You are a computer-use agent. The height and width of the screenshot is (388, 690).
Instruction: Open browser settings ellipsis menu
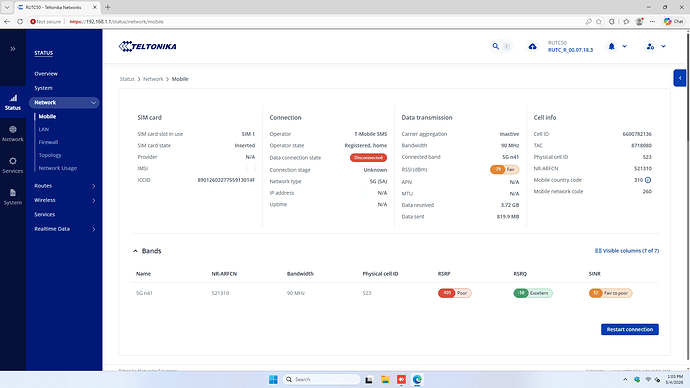(653, 22)
